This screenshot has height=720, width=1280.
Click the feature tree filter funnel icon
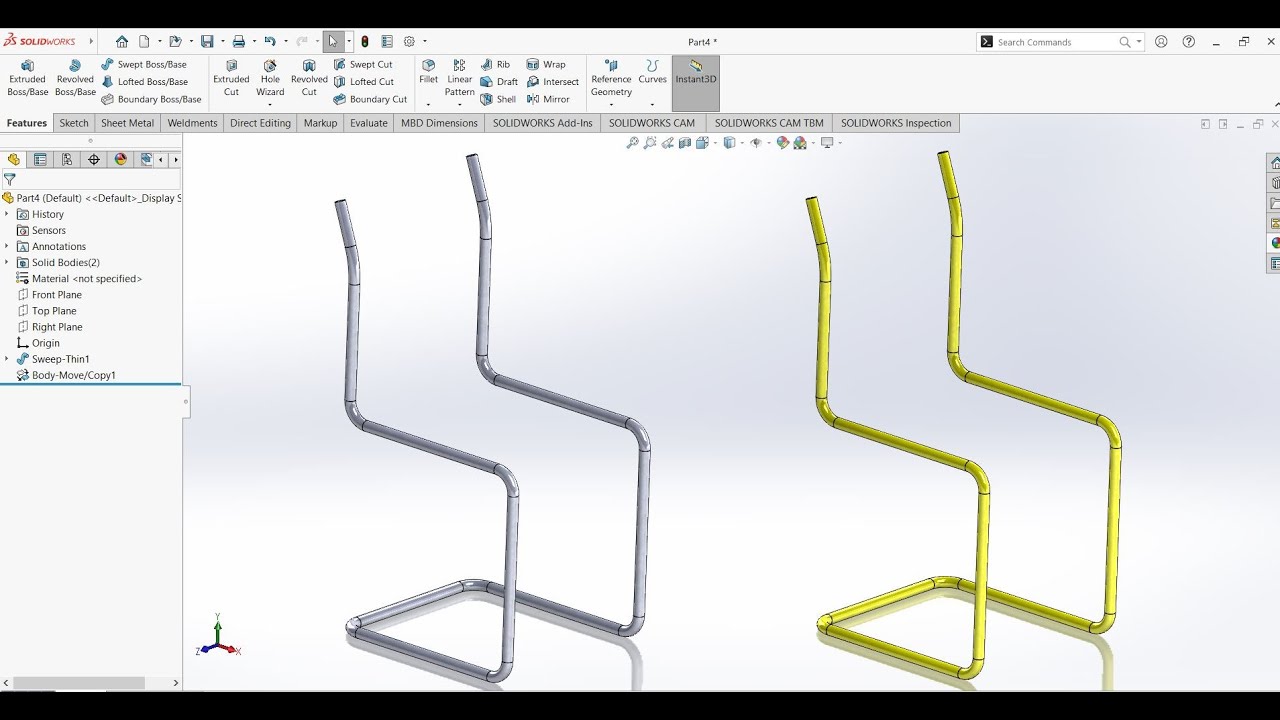click(10, 180)
